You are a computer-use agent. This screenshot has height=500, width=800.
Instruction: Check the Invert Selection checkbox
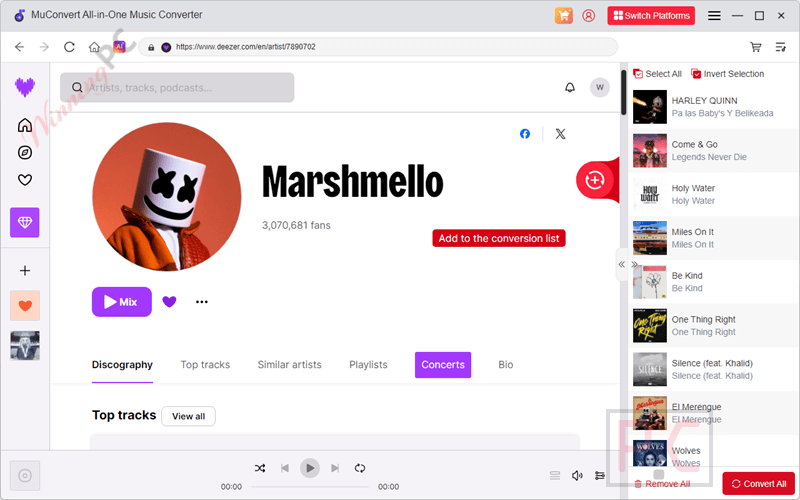(696, 74)
